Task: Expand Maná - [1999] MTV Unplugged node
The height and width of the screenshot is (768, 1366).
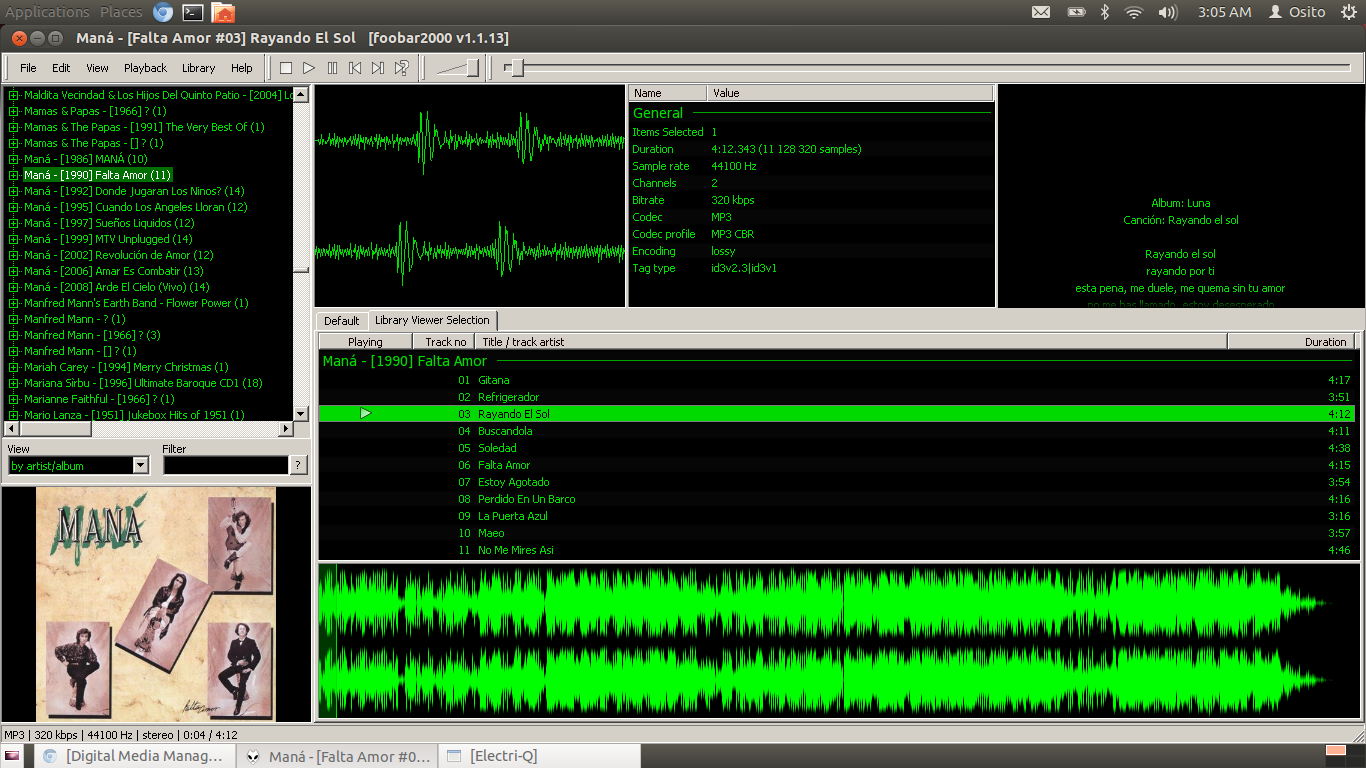Action: pyautogui.click(x=14, y=239)
